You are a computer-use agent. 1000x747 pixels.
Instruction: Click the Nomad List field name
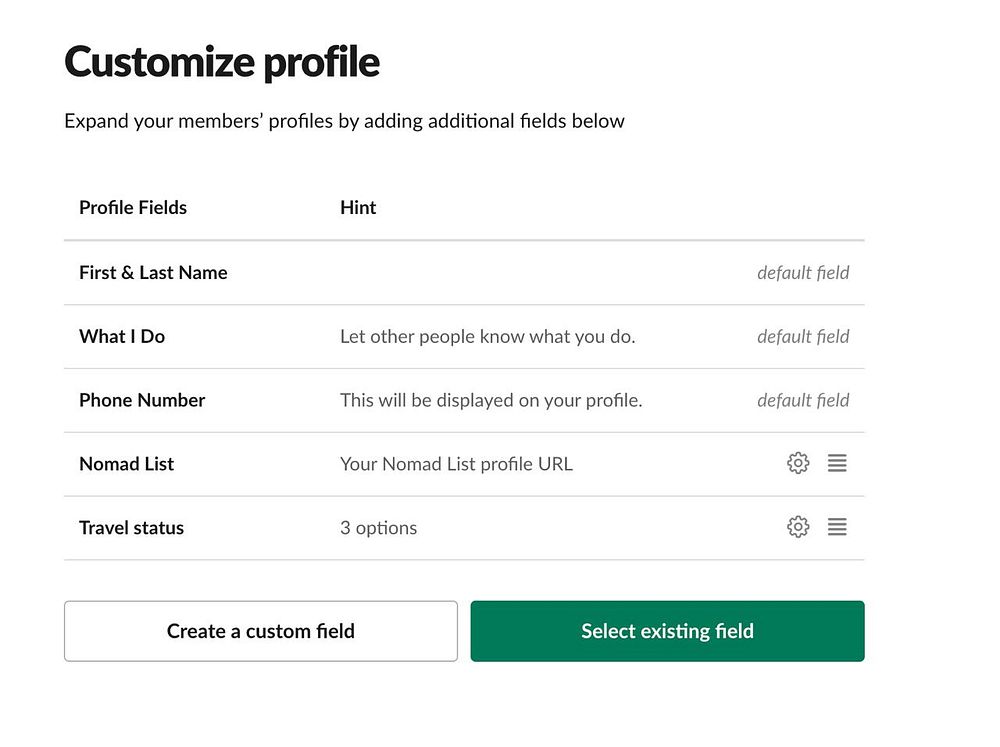(126, 464)
